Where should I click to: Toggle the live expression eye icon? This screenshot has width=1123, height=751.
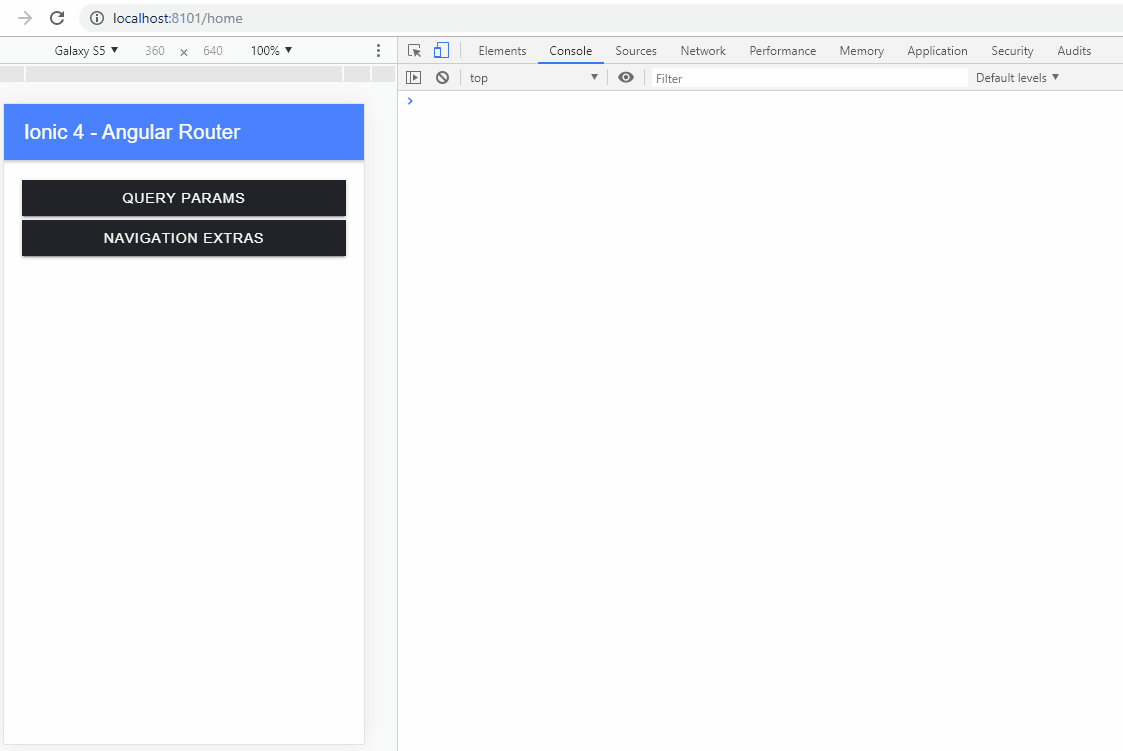626,77
